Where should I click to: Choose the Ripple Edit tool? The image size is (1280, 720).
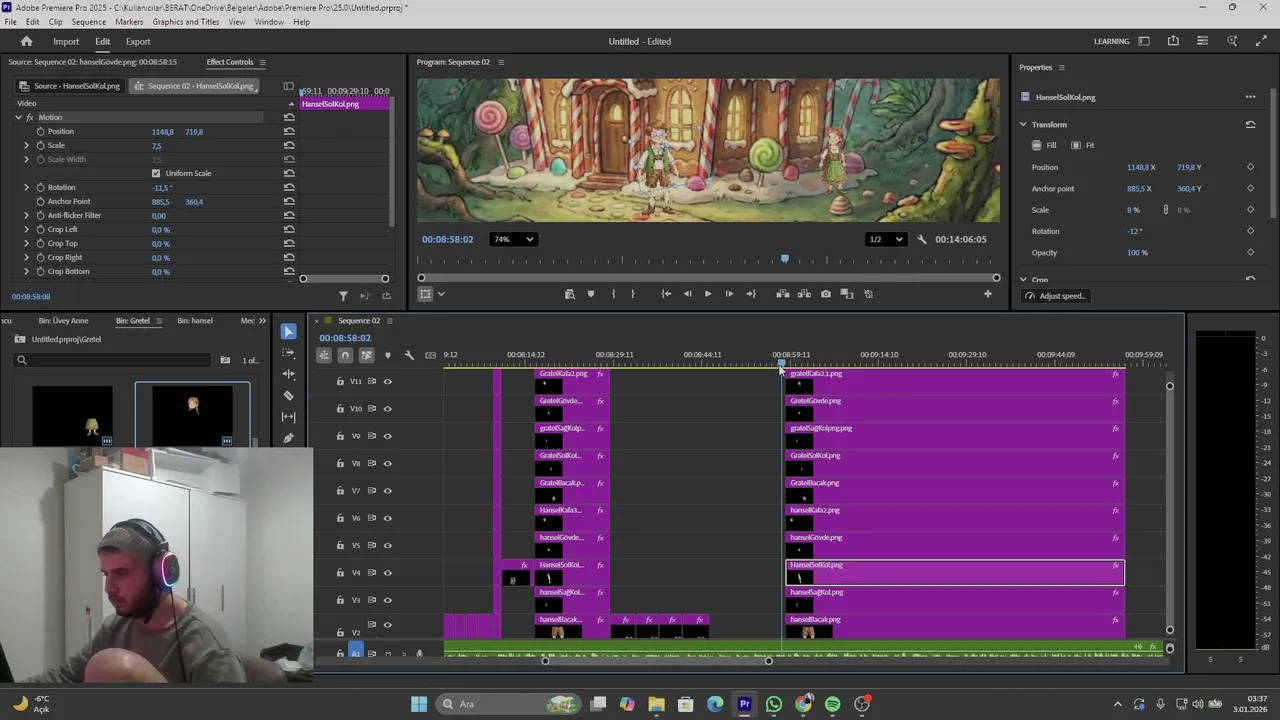[x=289, y=374]
